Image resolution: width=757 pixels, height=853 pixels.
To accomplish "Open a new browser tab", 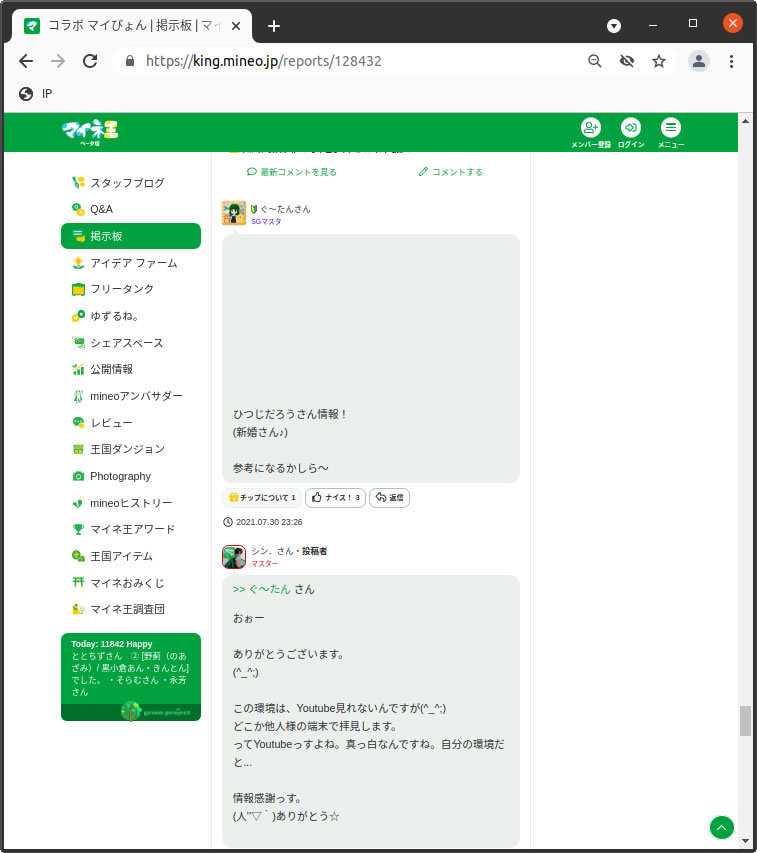I will [x=274, y=26].
